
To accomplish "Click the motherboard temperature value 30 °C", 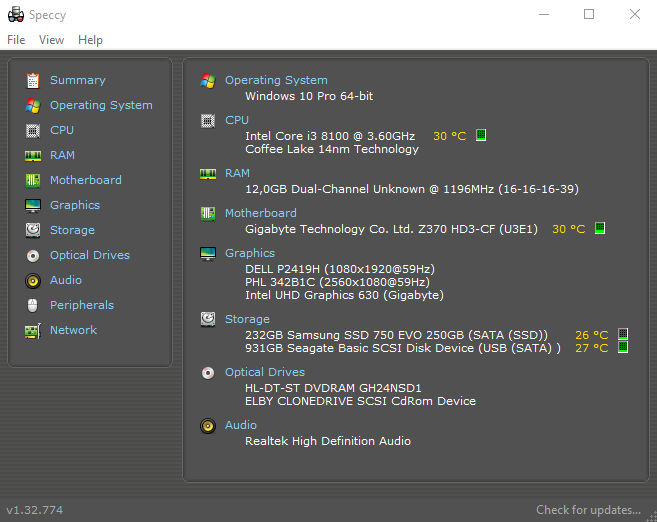I will (569, 229).
